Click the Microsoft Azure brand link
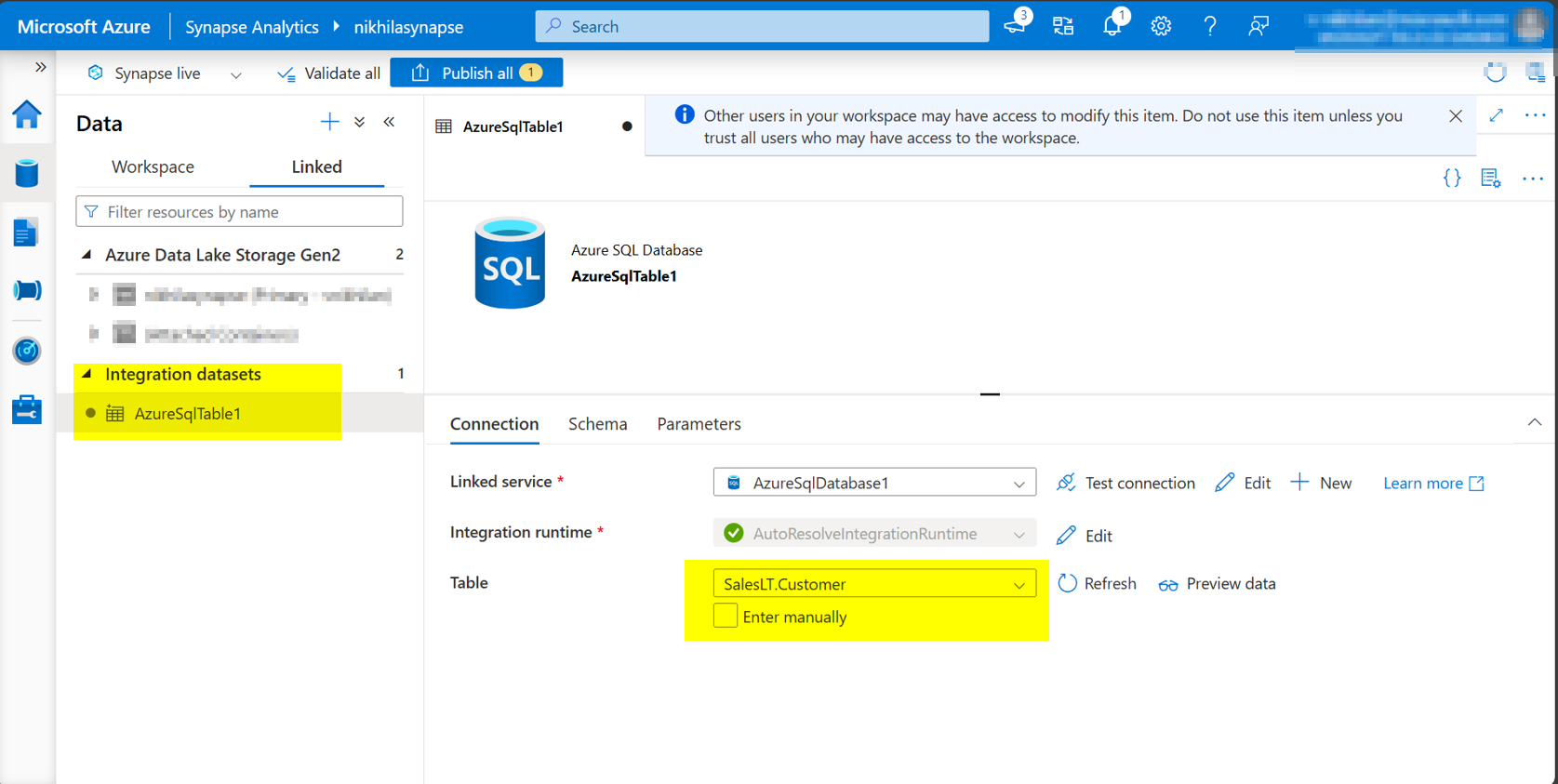The width and height of the screenshot is (1558, 784). [84, 26]
